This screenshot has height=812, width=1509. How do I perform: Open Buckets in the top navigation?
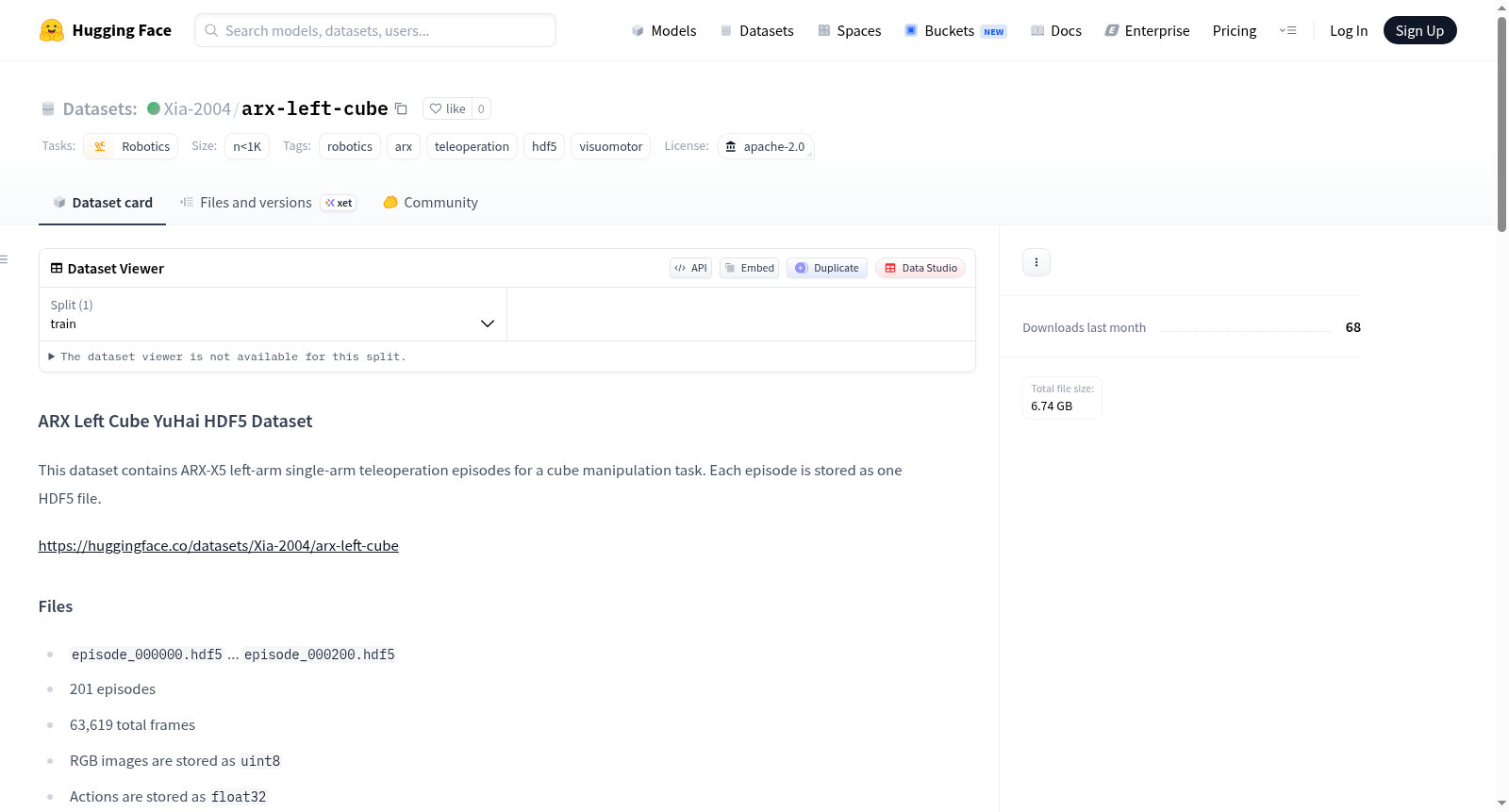[x=955, y=30]
